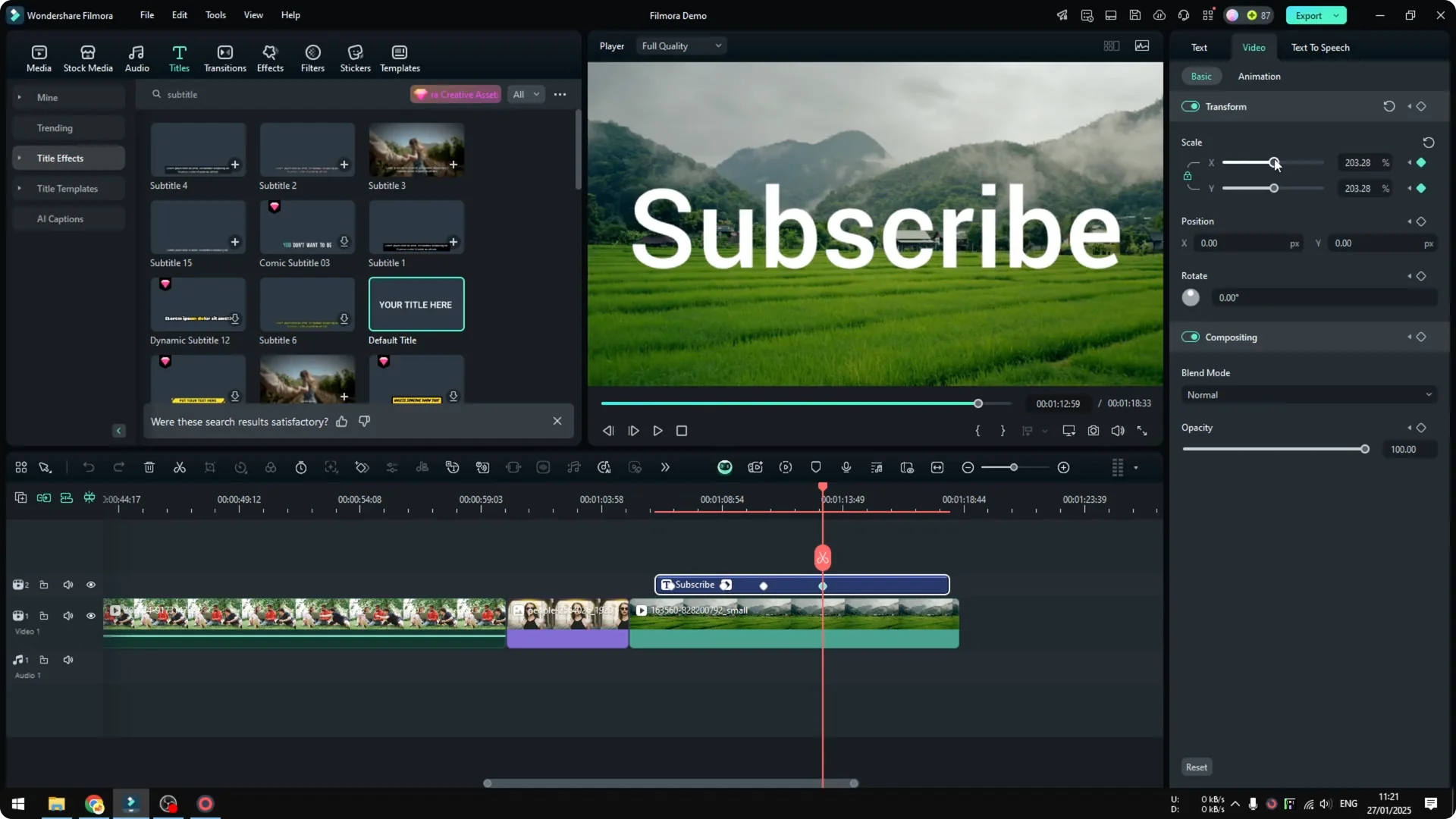This screenshot has height=819, width=1456.
Task: Open the Effects library
Action: coord(270,58)
